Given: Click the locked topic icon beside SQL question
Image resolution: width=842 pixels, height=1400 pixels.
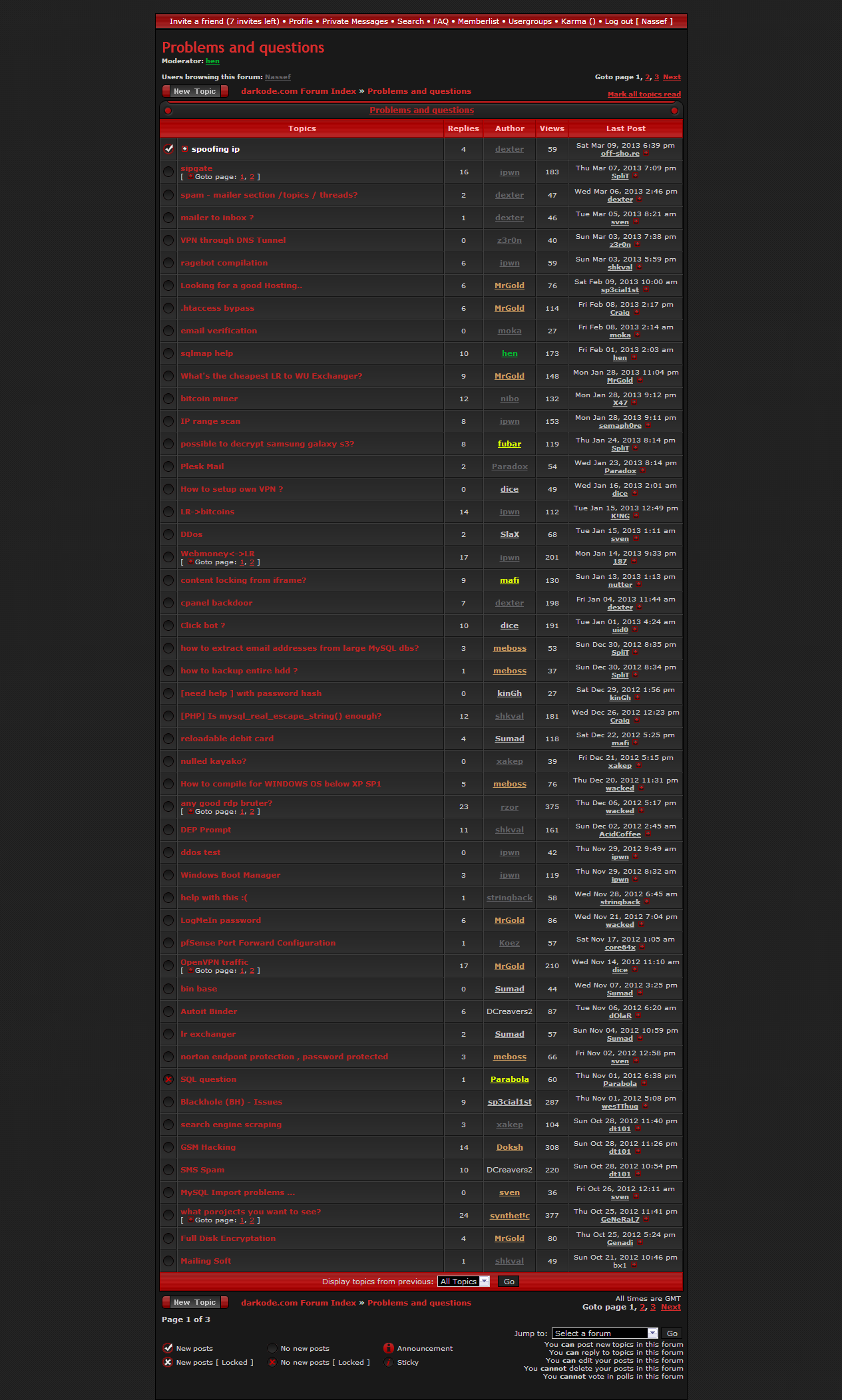Looking at the screenshot, I should click(x=168, y=1079).
